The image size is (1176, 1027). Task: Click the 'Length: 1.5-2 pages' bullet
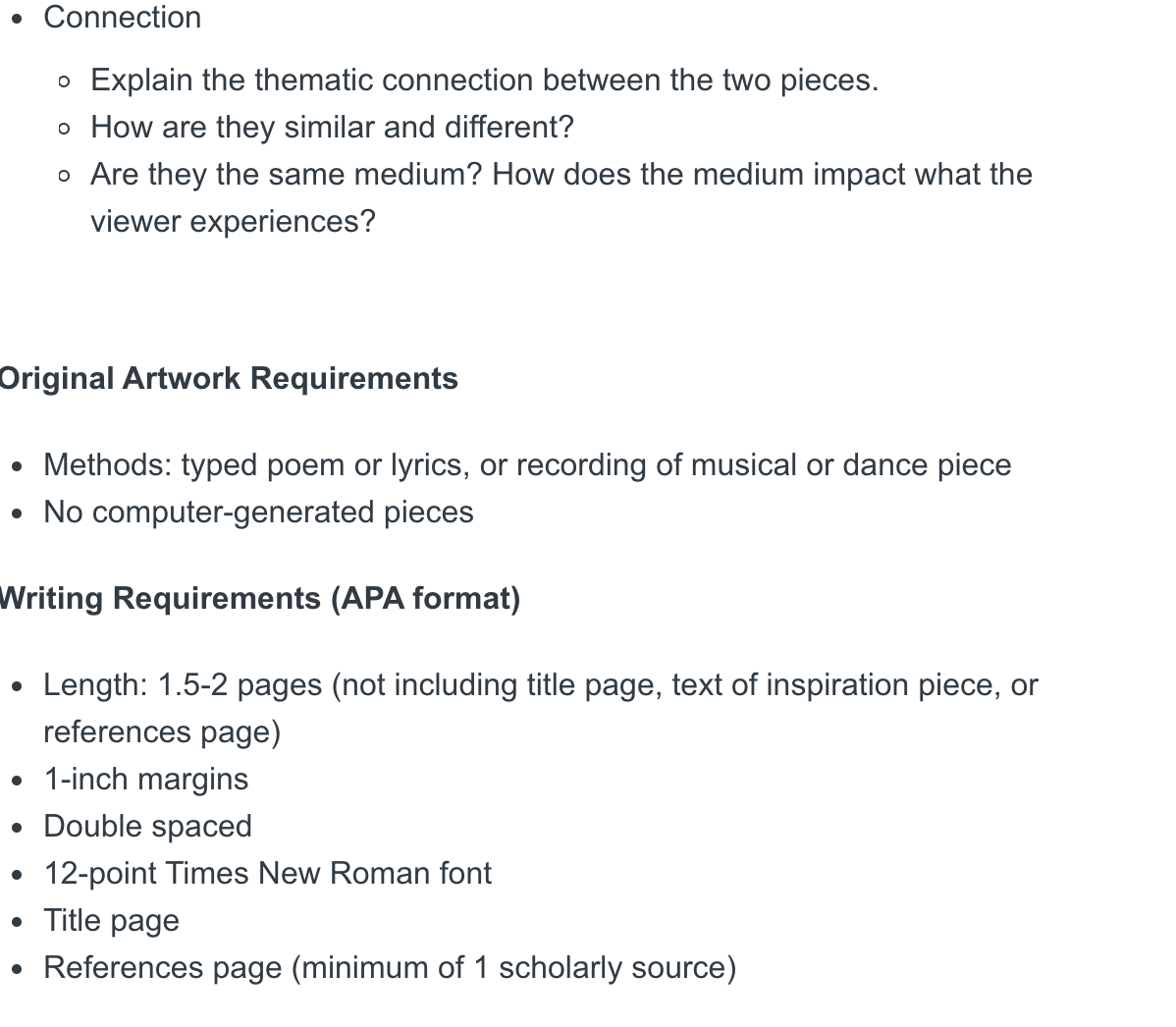click(x=541, y=685)
